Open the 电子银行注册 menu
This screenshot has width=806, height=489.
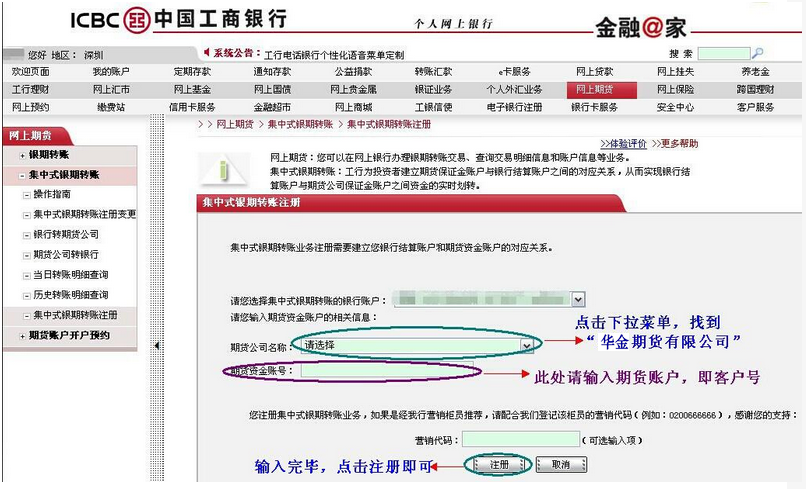tap(514, 107)
